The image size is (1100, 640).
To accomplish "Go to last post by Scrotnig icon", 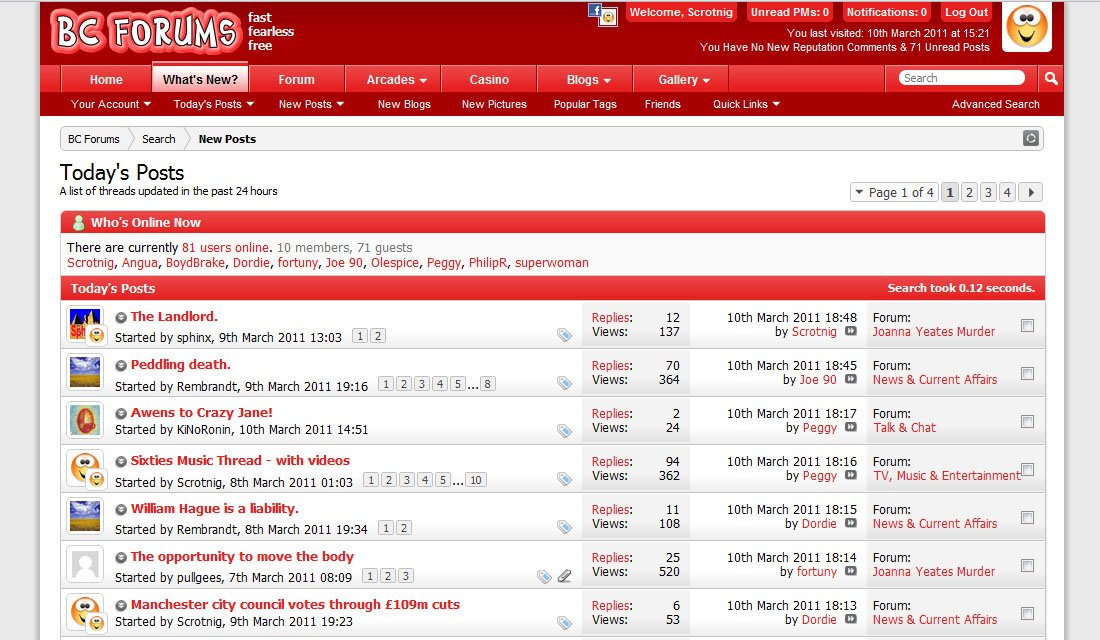I will 851,332.
